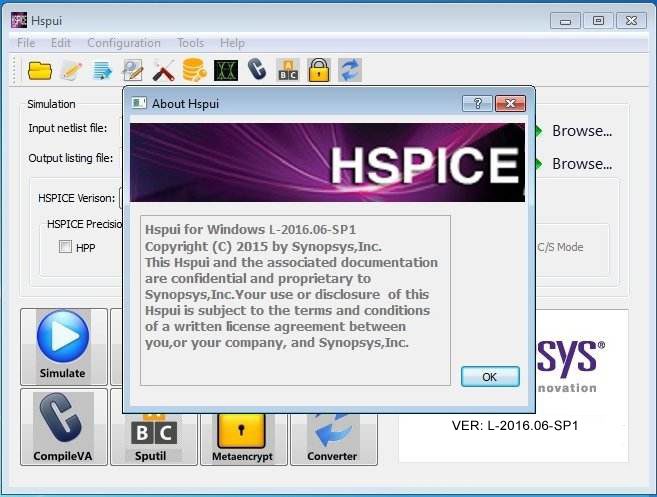The width and height of the screenshot is (657, 497).
Task: Close the About Hspui dialog
Action: pyautogui.click(x=510, y=103)
